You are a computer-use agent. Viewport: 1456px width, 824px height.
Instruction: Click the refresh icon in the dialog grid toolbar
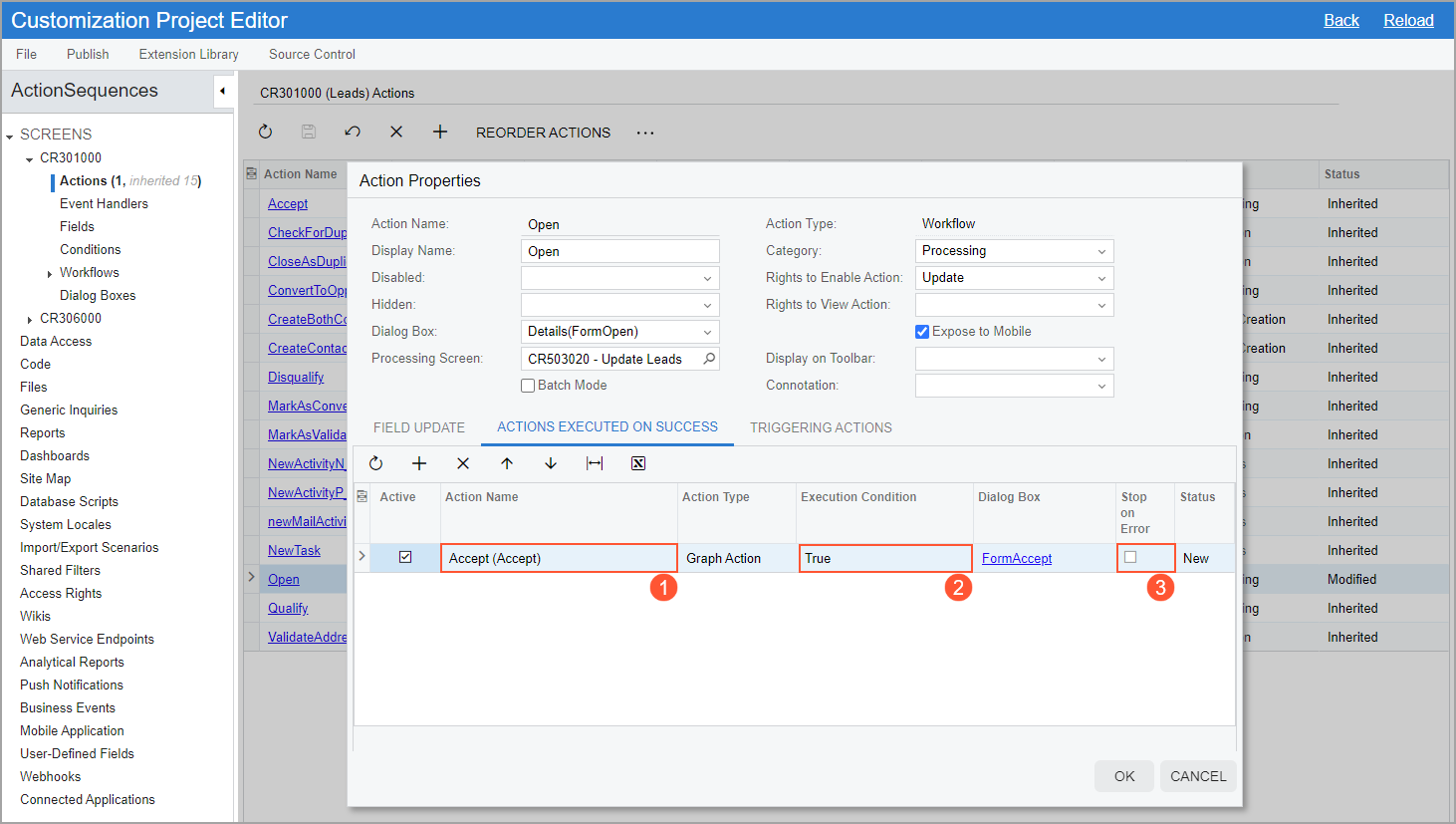point(375,463)
